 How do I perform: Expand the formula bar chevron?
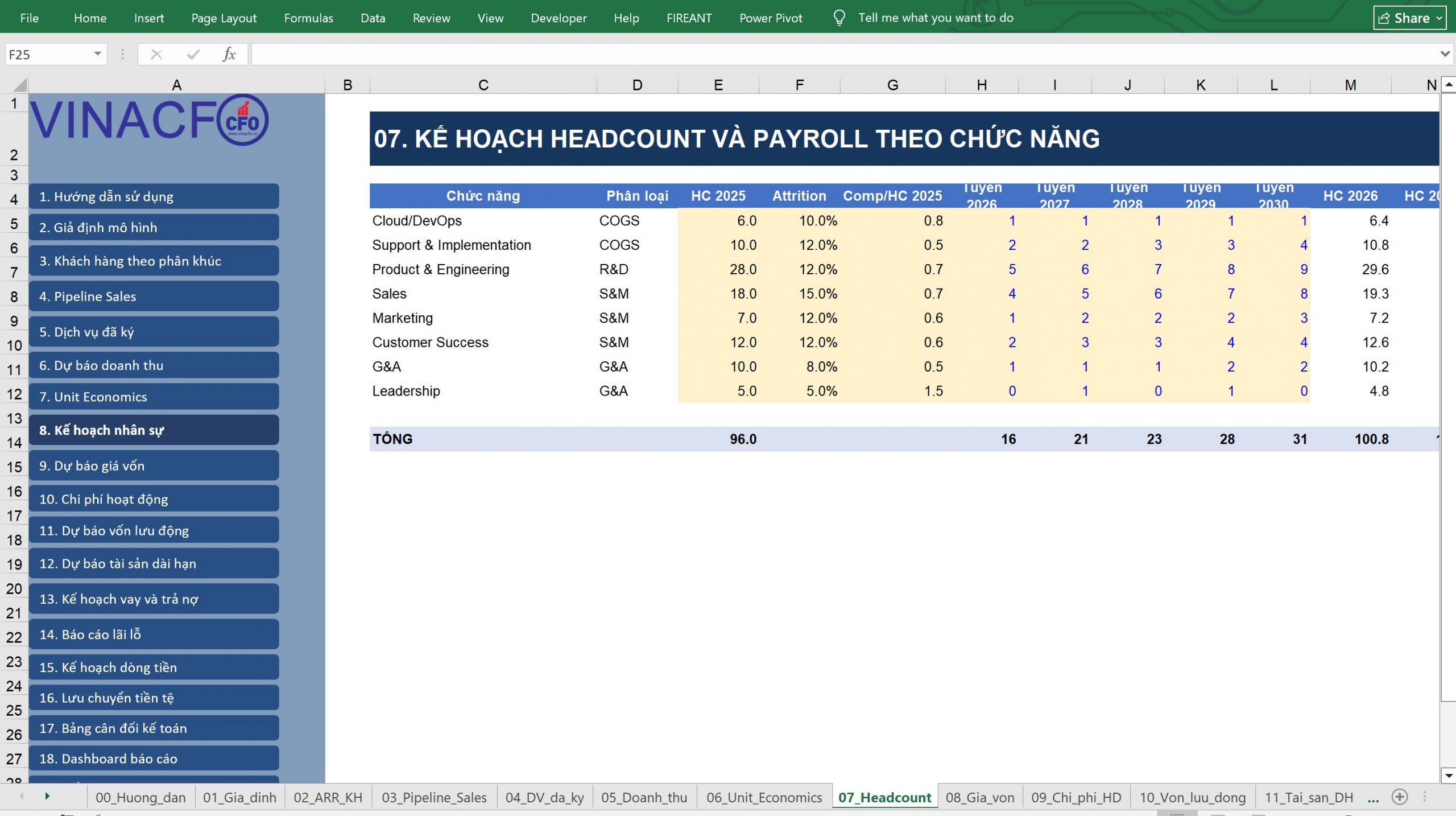(1445, 54)
